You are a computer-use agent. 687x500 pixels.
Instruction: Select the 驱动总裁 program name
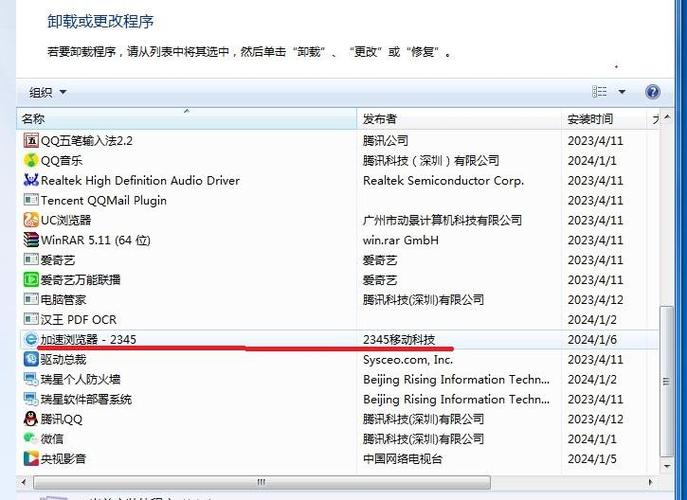63,359
